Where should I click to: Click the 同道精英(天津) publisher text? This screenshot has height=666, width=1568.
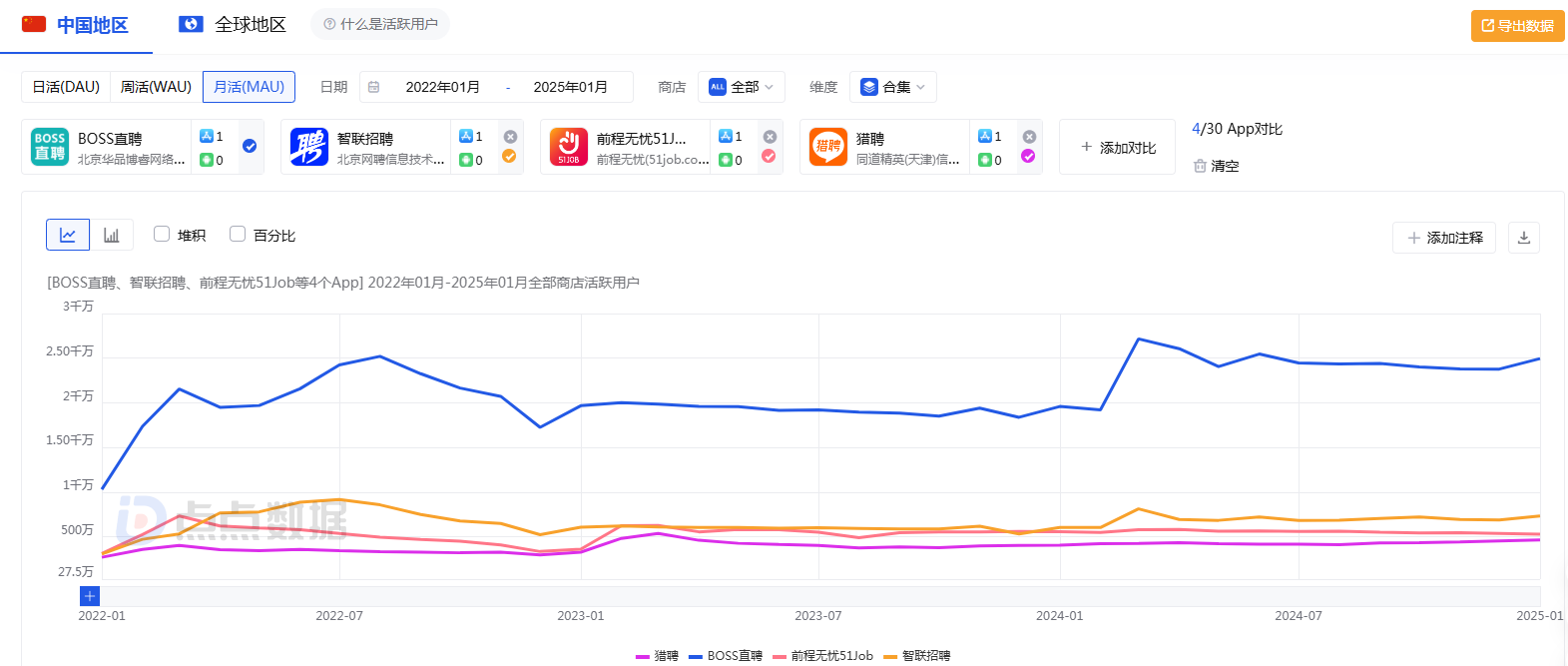click(x=908, y=160)
